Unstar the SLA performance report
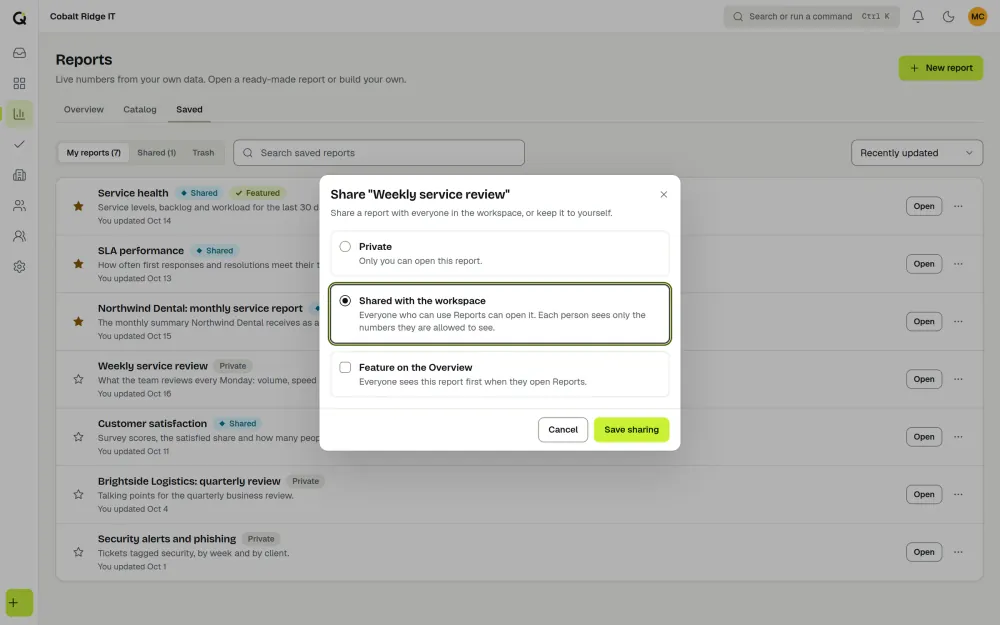This screenshot has width=1000, height=625. tap(78, 263)
